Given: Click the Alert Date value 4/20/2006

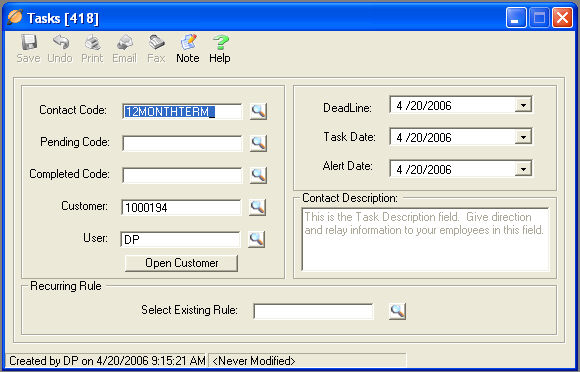Looking at the screenshot, I should (x=424, y=170).
